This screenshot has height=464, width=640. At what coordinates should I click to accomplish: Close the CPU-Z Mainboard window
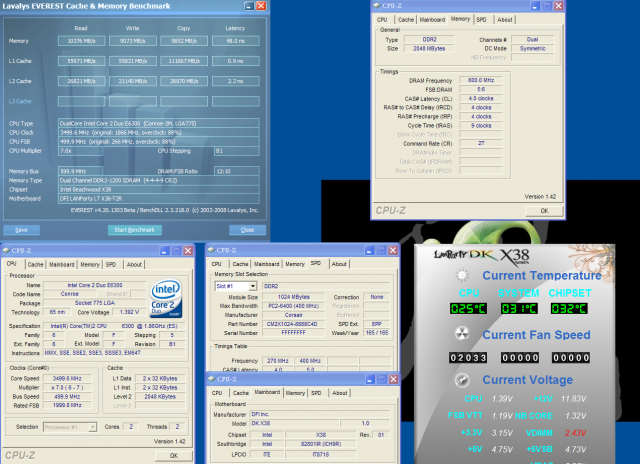point(393,379)
